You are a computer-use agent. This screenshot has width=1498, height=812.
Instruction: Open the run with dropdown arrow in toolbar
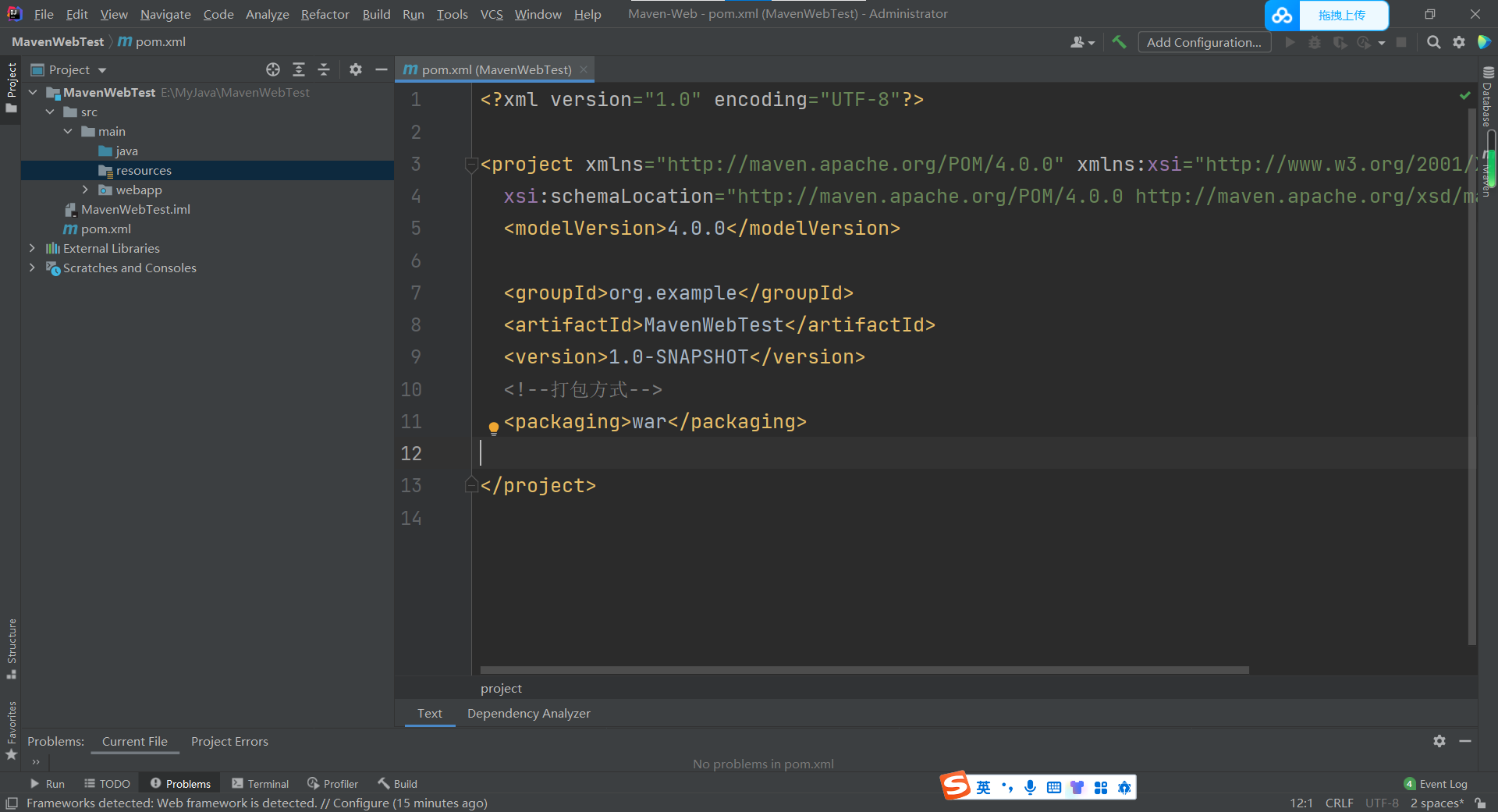(1382, 43)
